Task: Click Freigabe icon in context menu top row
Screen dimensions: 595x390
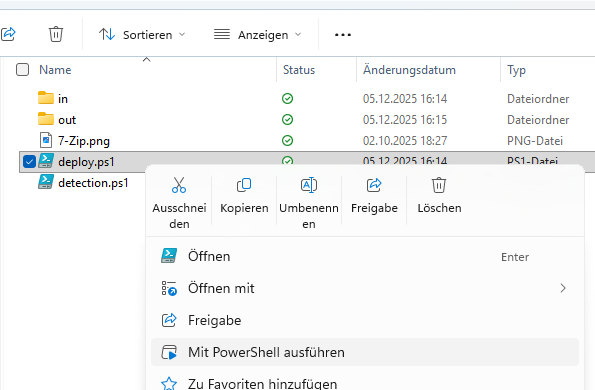Action: tap(374, 185)
